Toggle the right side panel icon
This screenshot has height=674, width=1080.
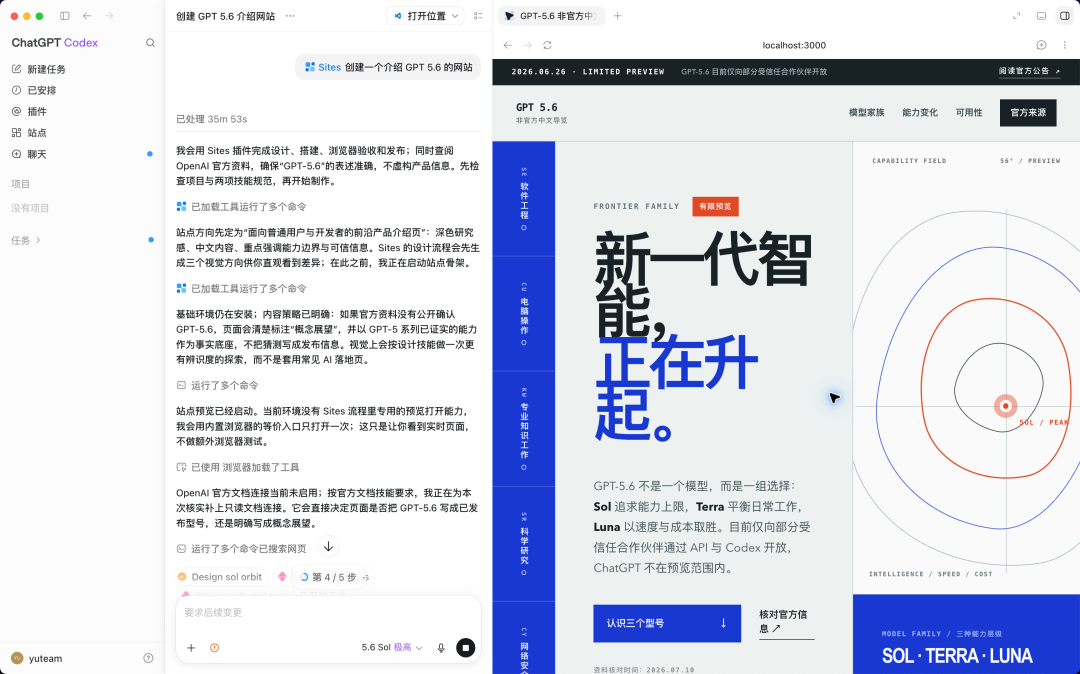pyautogui.click(x=1065, y=16)
